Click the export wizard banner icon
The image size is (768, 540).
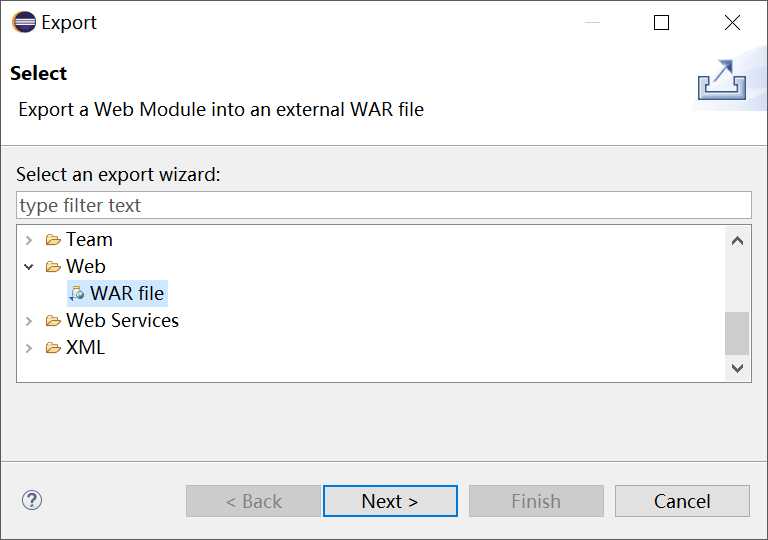coord(722,80)
